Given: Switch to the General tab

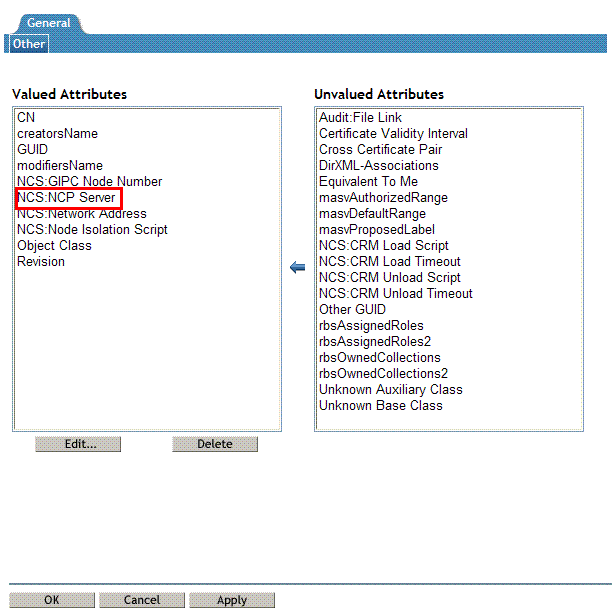Looking at the screenshot, I should [x=48, y=23].
